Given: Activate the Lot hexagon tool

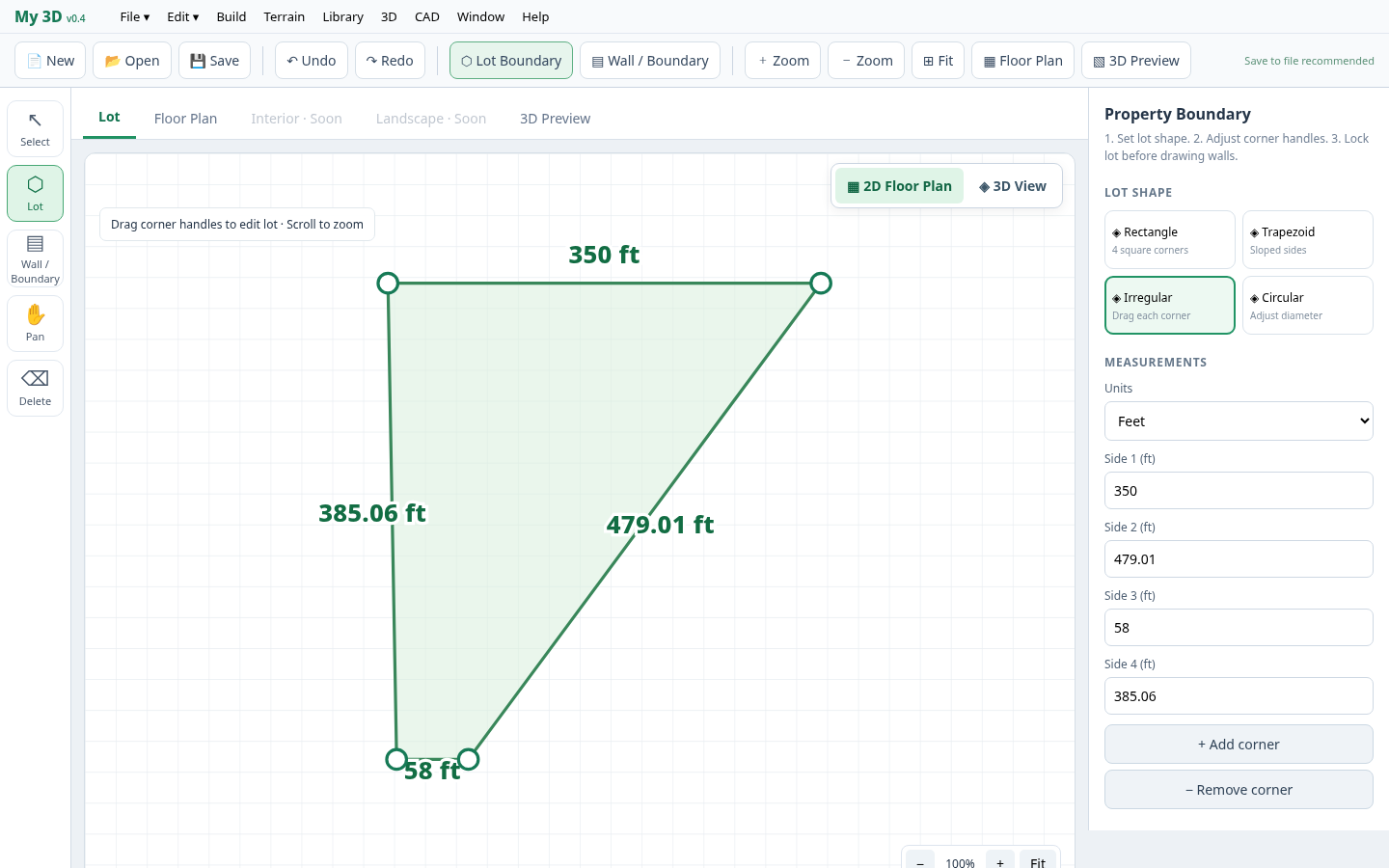Looking at the screenshot, I should [35, 193].
